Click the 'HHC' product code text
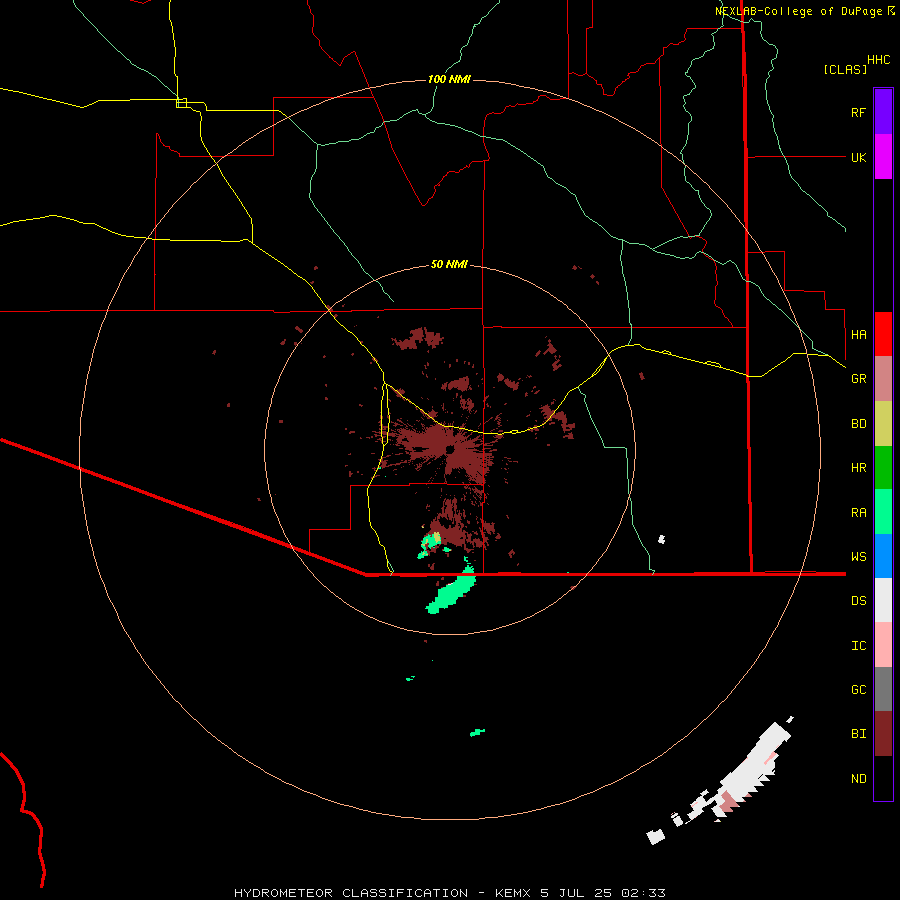 878,60
